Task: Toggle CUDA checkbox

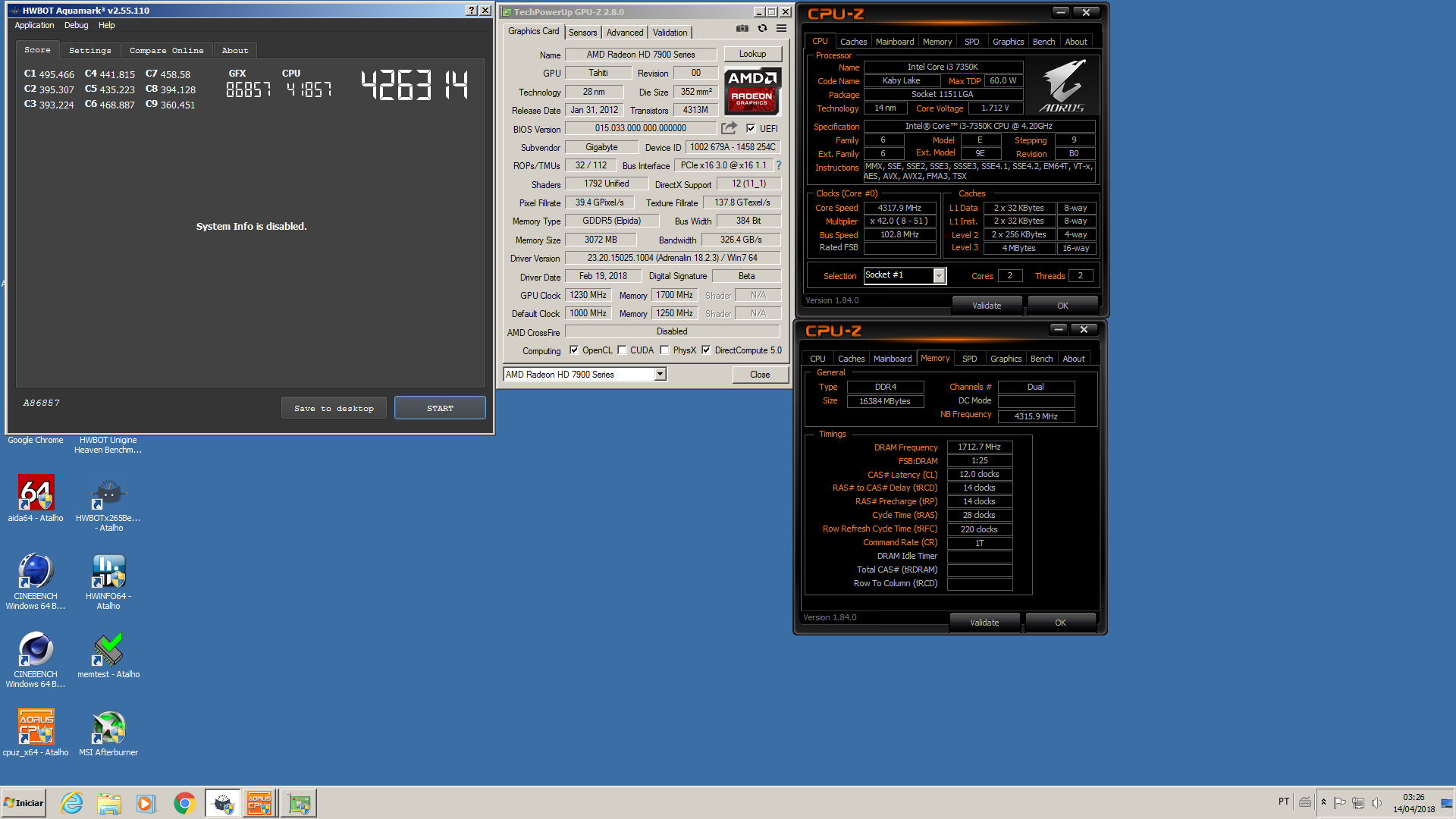Action: (x=622, y=350)
